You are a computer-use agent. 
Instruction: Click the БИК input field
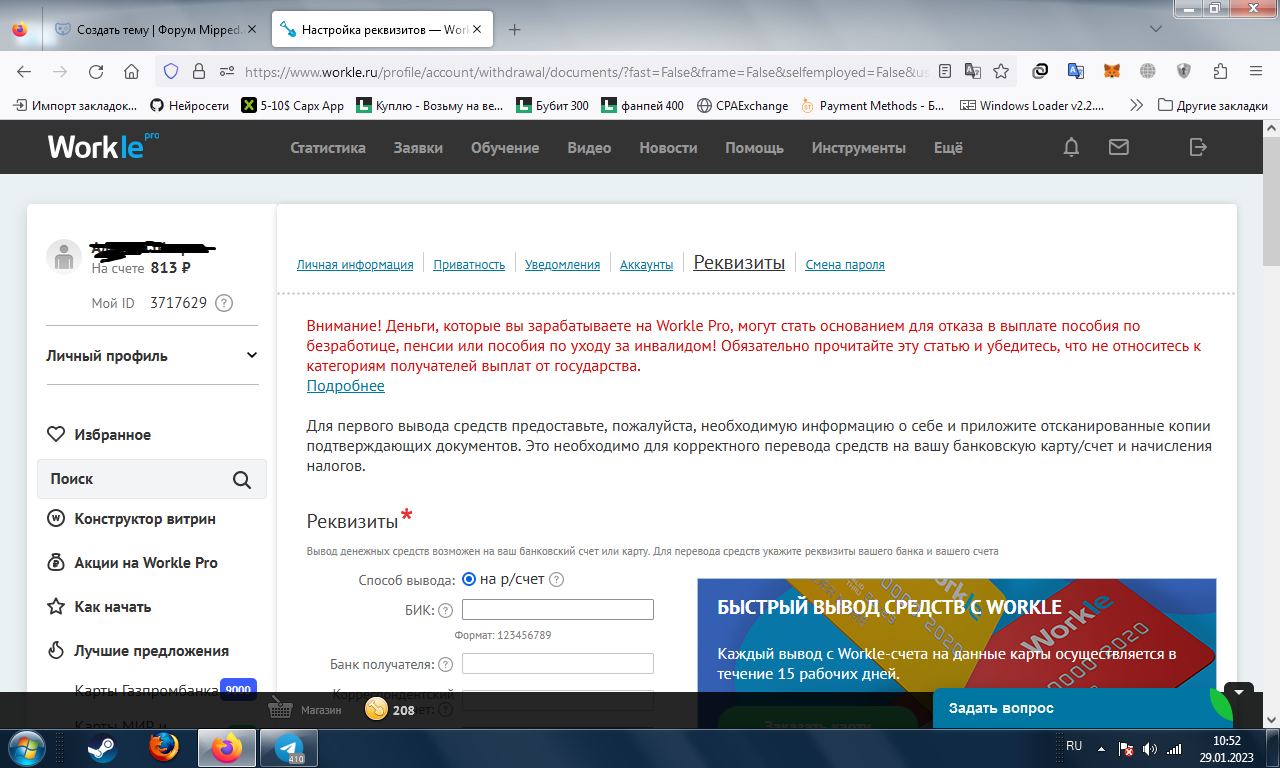557,610
